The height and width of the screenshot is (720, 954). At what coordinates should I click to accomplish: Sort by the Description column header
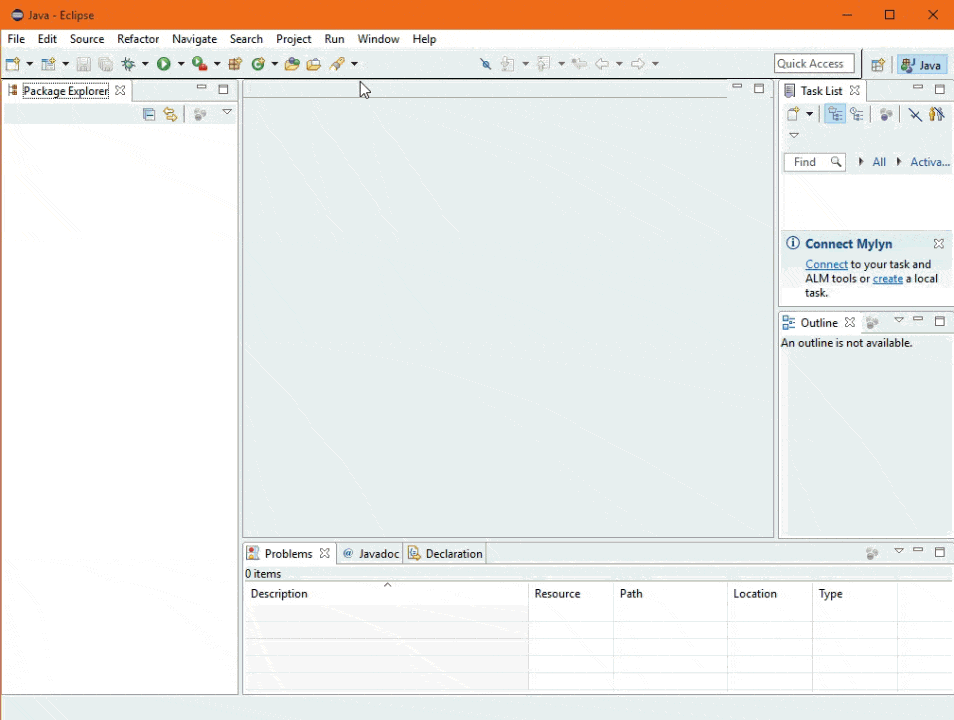[x=386, y=593]
